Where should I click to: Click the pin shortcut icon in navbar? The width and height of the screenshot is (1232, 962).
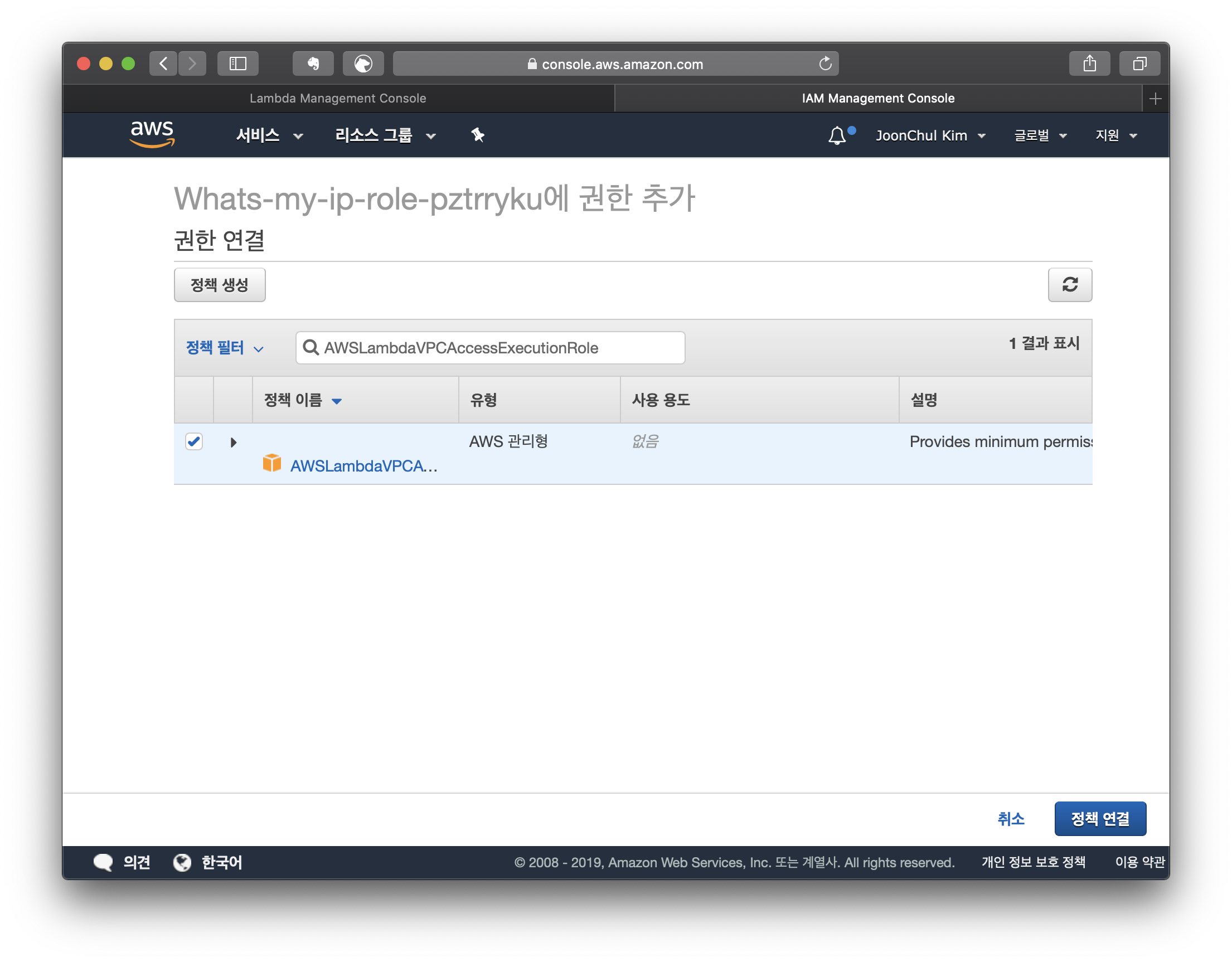[x=478, y=135]
